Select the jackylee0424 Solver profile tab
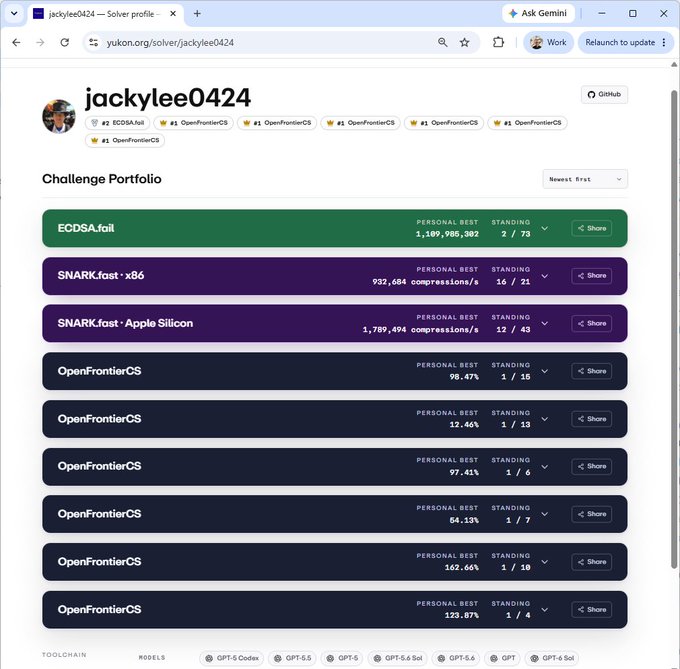This screenshot has width=680, height=669. (104, 14)
